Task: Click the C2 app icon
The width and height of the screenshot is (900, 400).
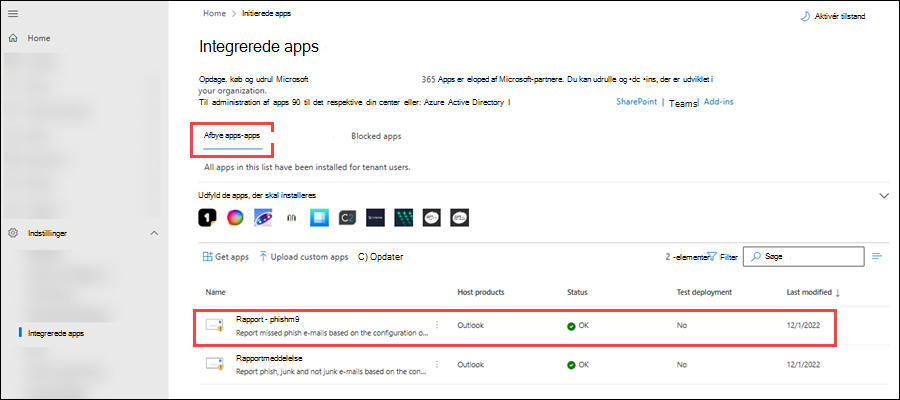Action: [x=347, y=218]
